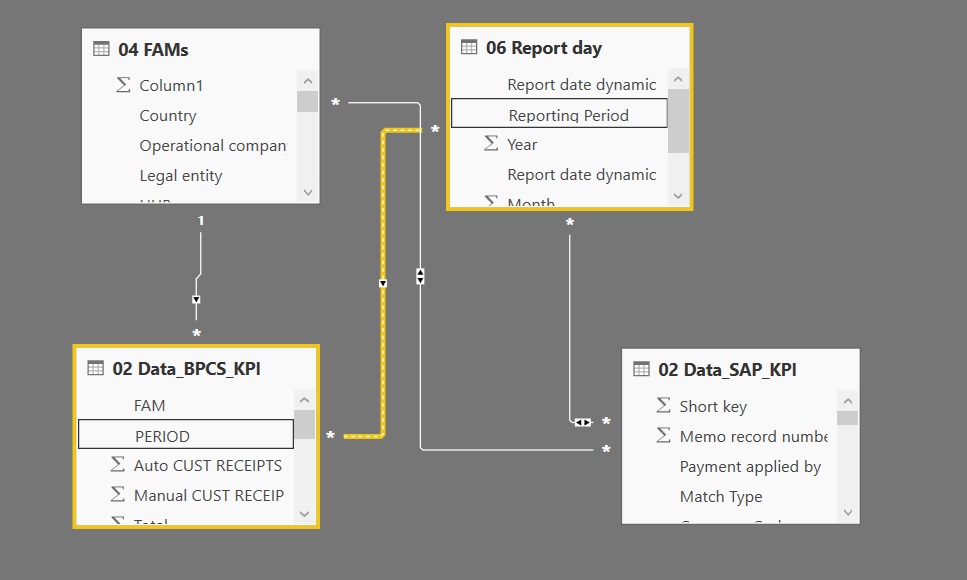Image resolution: width=967 pixels, height=580 pixels.
Task: Click table icon of 02 Data_SAP_KPI
Action: [x=641, y=369]
